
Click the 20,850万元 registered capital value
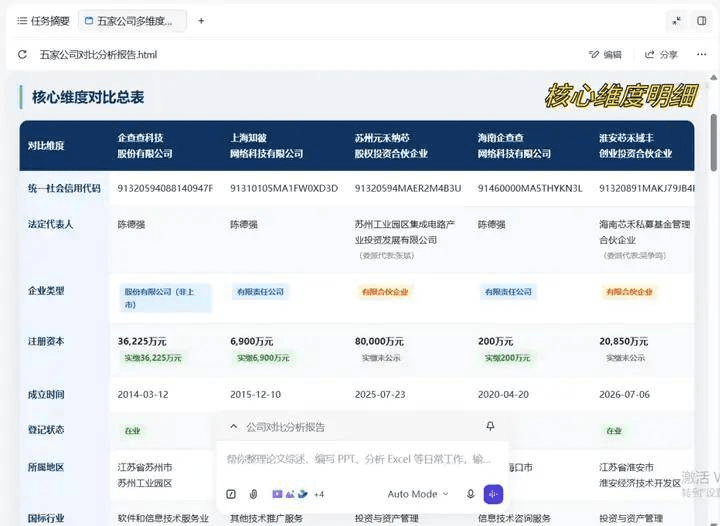tap(624, 341)
